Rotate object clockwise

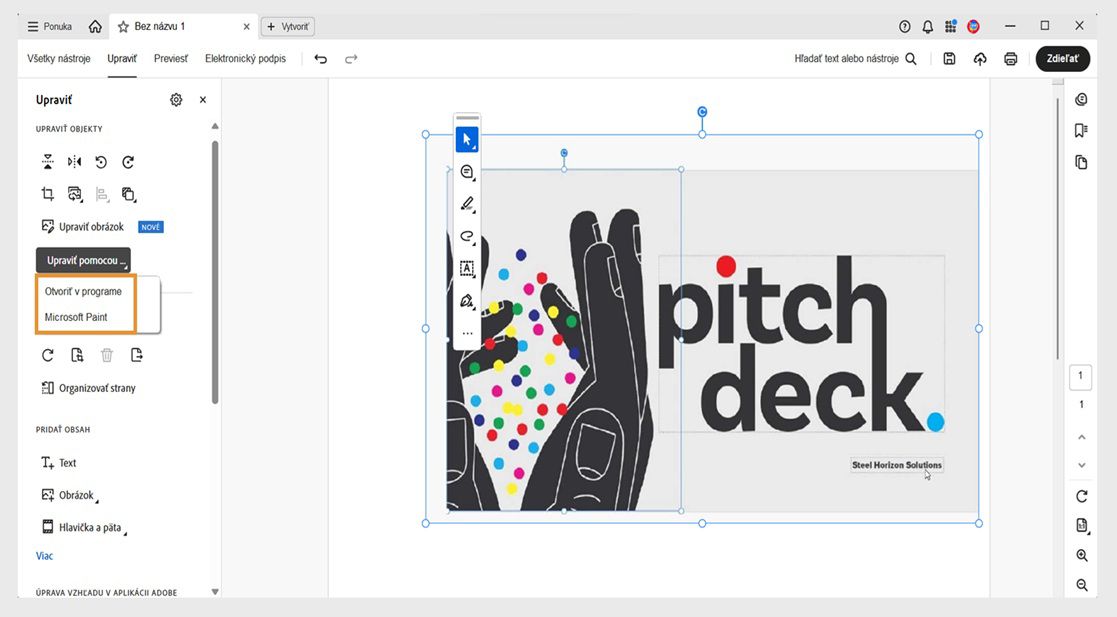coord(128,162)
